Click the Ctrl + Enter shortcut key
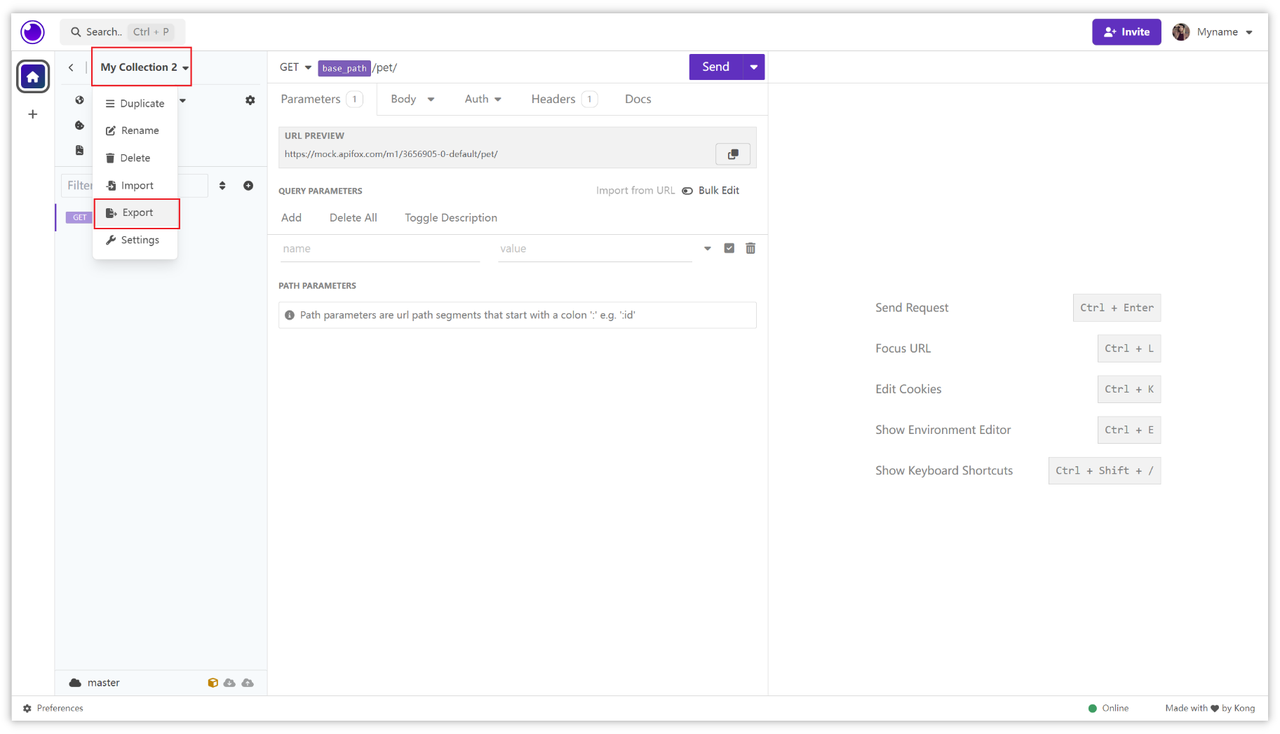This screenshot has height=734, width=1280. [x=1117, y=308]
